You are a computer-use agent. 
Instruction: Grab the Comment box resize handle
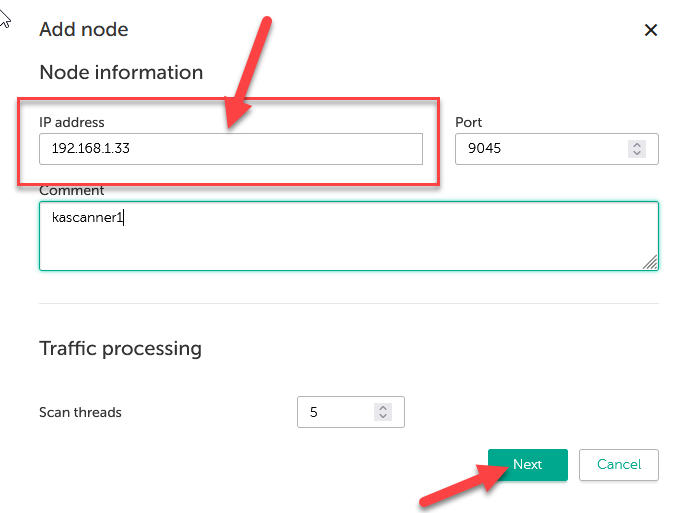(x=650, y=262)
